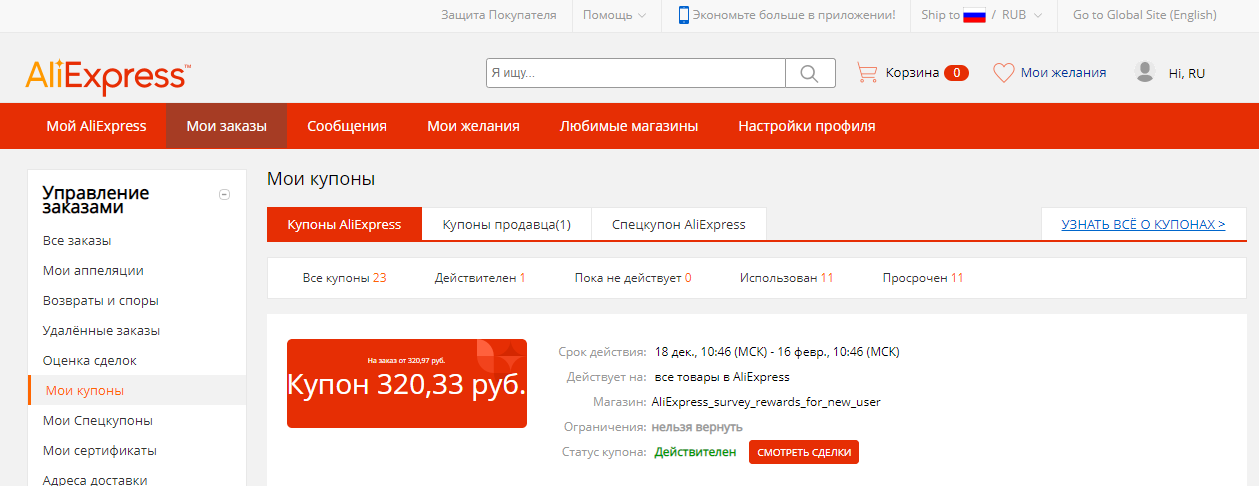Click the Корзина cart link
This screenshot has width=1259, height=486.
pos(912,73)
